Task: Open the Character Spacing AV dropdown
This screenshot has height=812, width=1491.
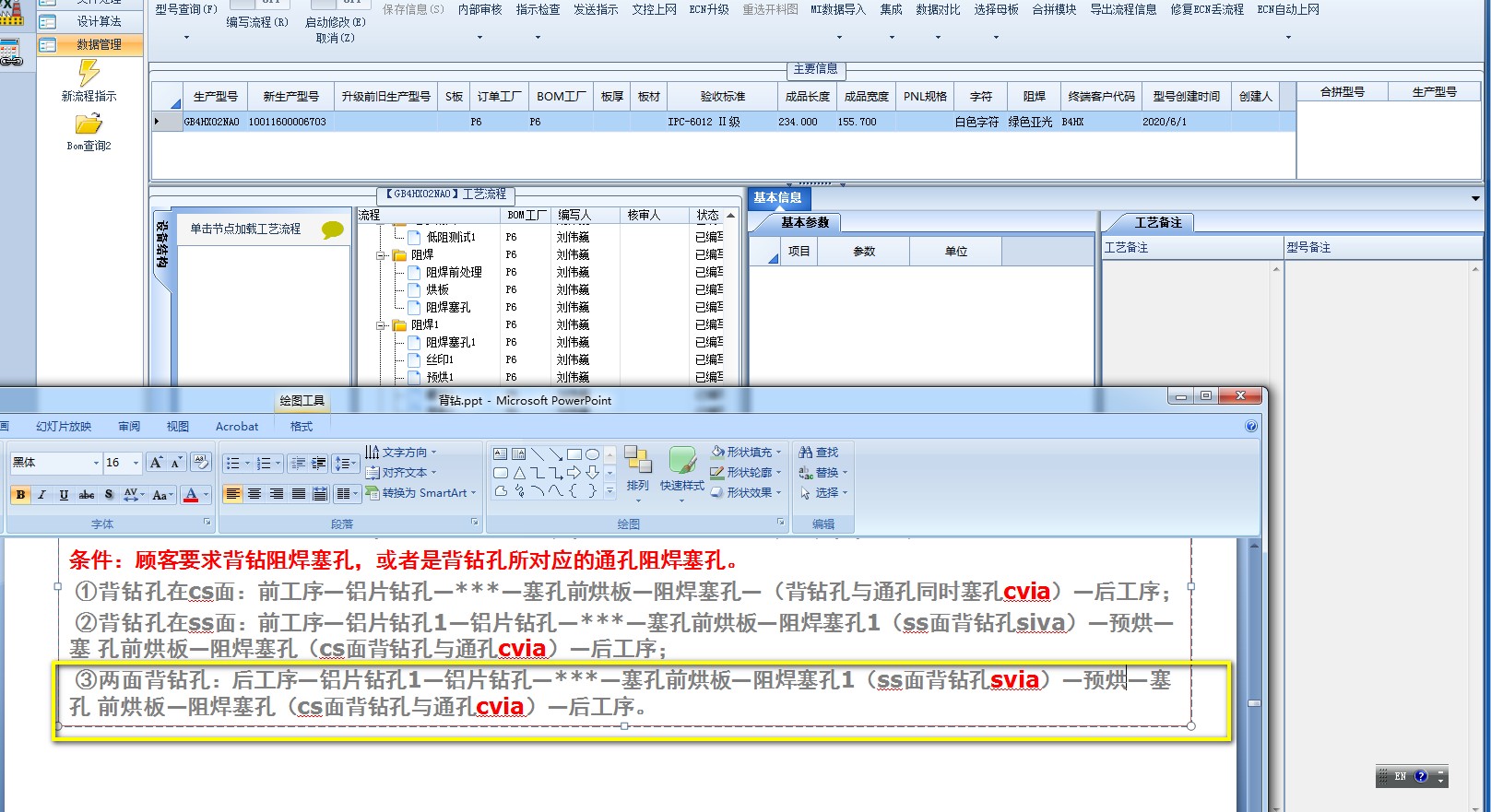Action: point(134,495)
